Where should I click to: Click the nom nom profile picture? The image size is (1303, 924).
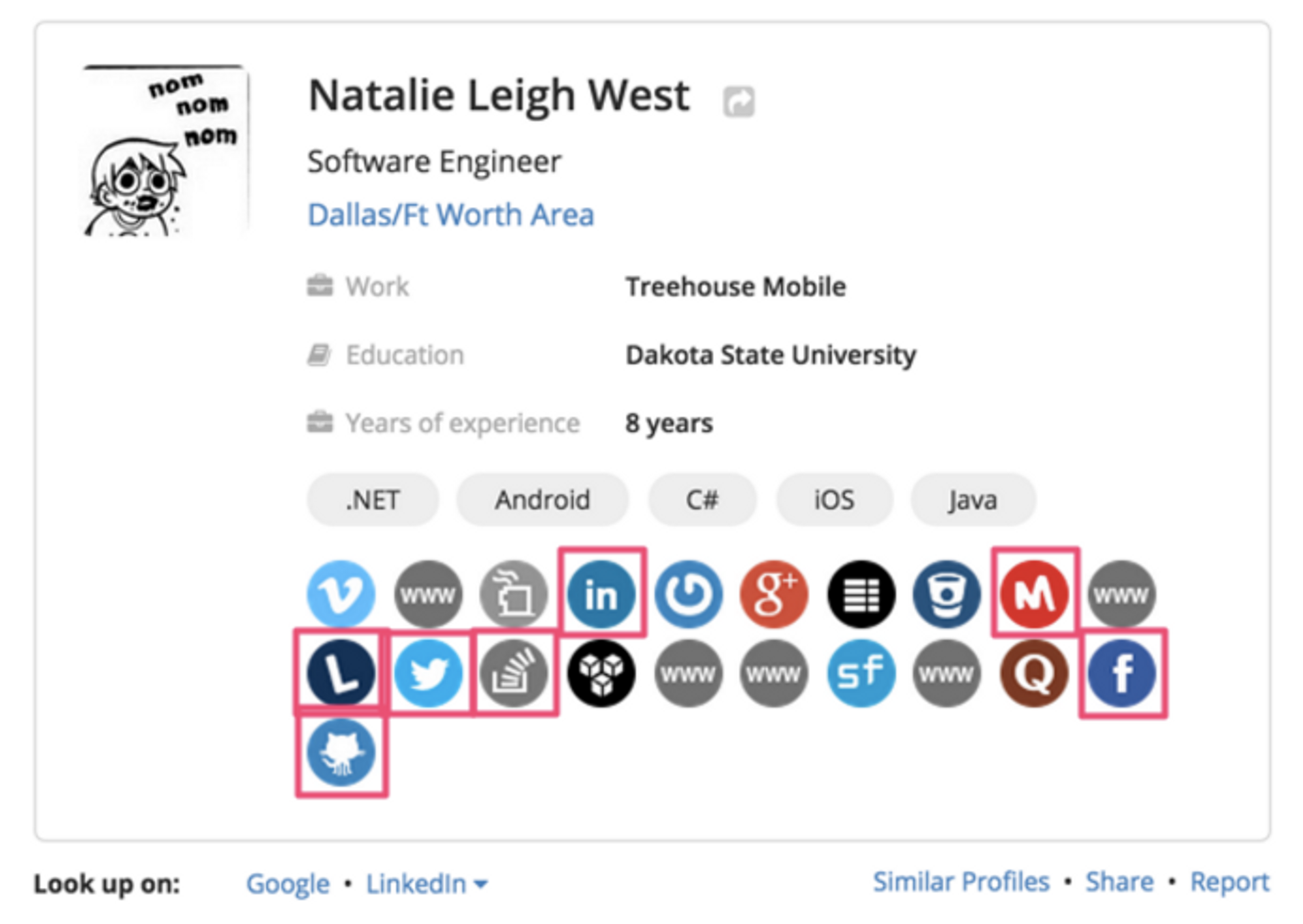(166, 151)
